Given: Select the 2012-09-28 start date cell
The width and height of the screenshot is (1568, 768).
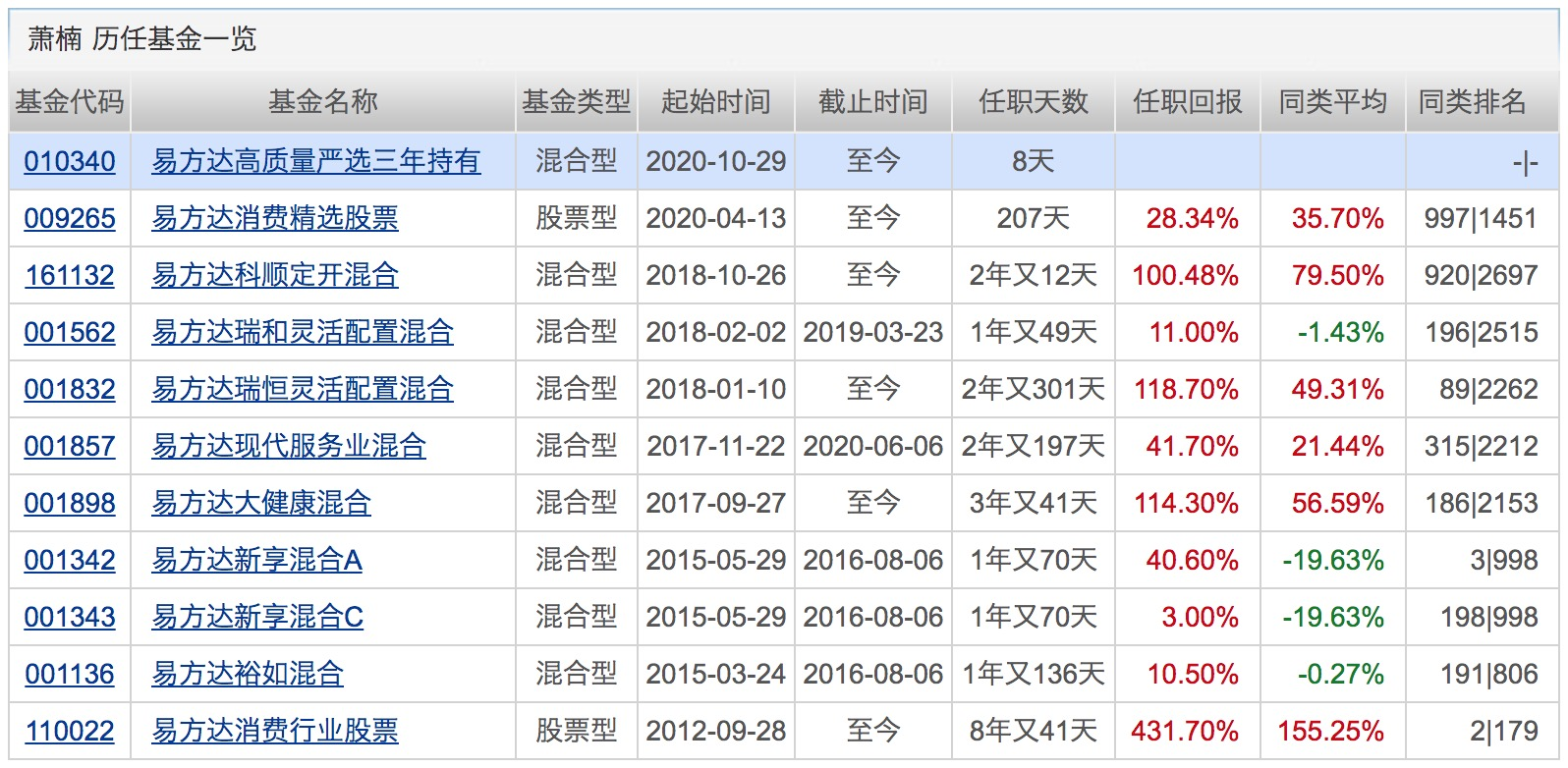Looking at the screenshot, I should tap(716, 731).
